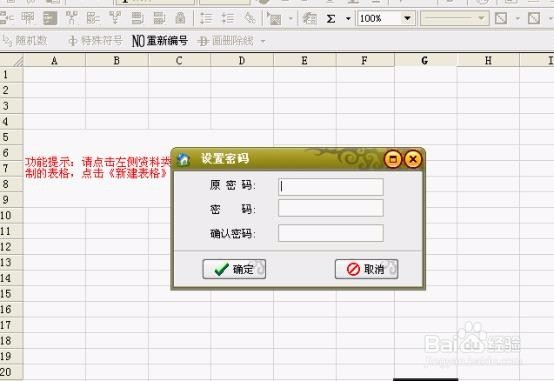Click the home icon in the 设置密码 dialog title bar
This screenshot has width=554, height=381.
183,159
